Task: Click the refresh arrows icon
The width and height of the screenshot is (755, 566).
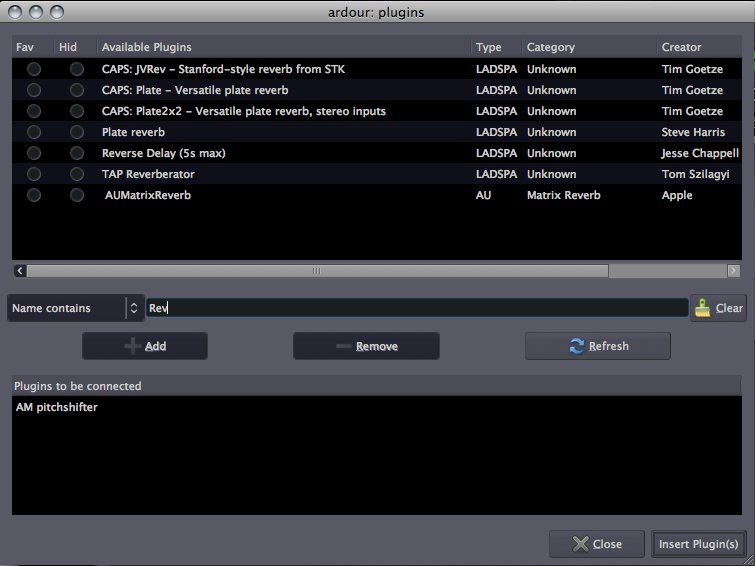Action: (576, 346)
